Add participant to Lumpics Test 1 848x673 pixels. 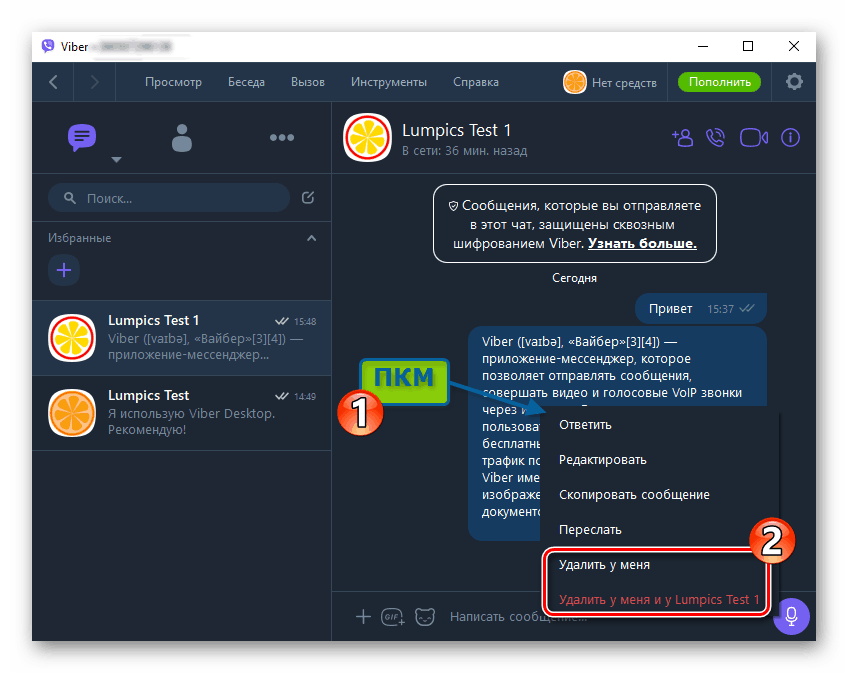tap(683, 137)
